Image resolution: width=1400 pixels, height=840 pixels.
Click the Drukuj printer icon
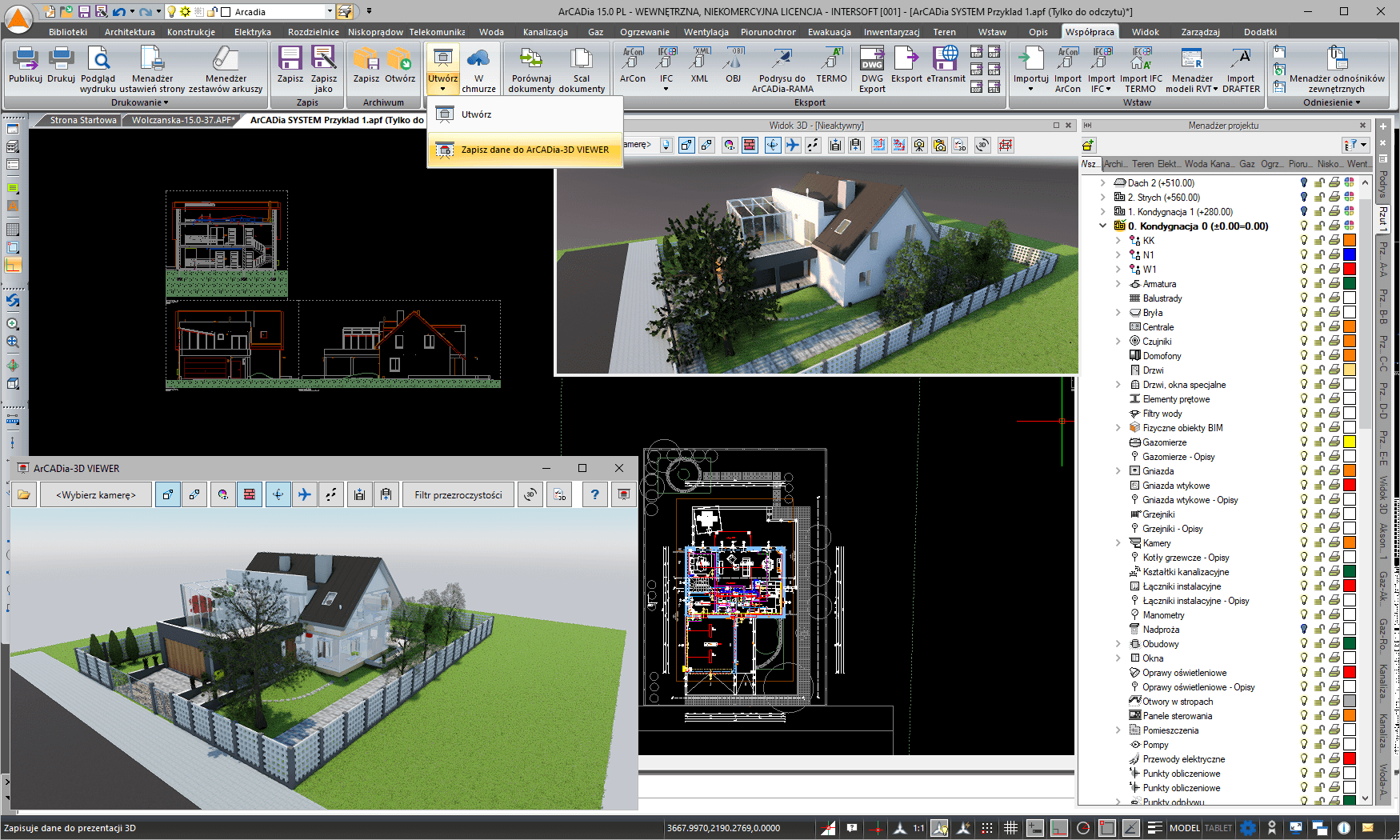61,59
